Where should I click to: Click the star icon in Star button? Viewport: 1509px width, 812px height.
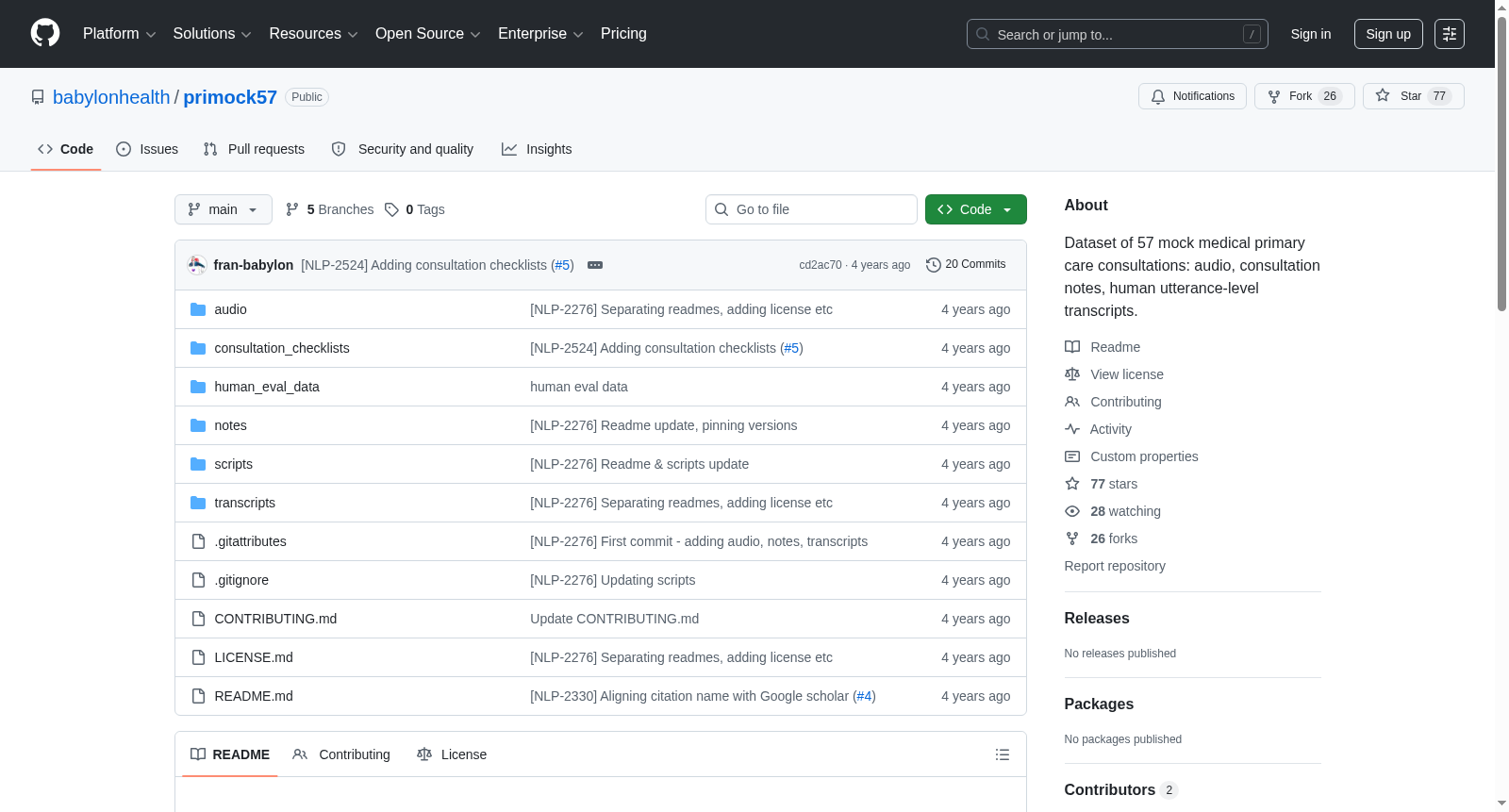coord(1383,96)
